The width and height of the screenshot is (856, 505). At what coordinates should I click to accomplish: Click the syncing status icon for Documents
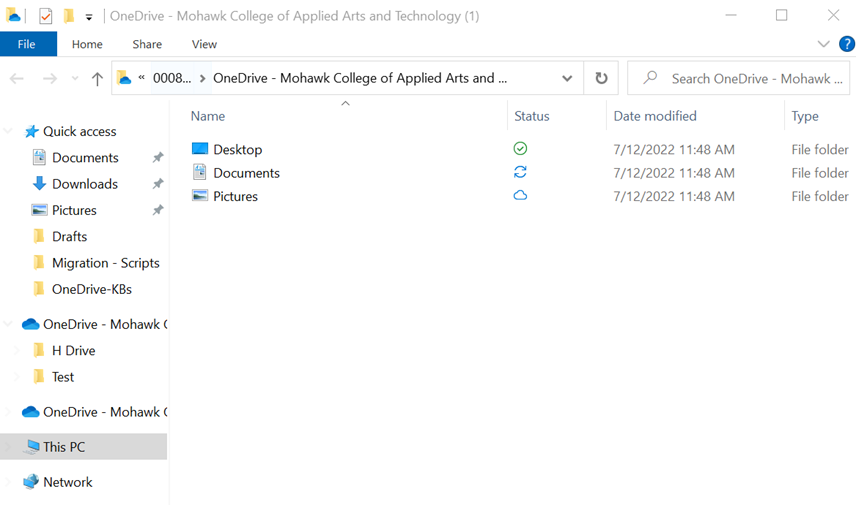click(520, 172)
